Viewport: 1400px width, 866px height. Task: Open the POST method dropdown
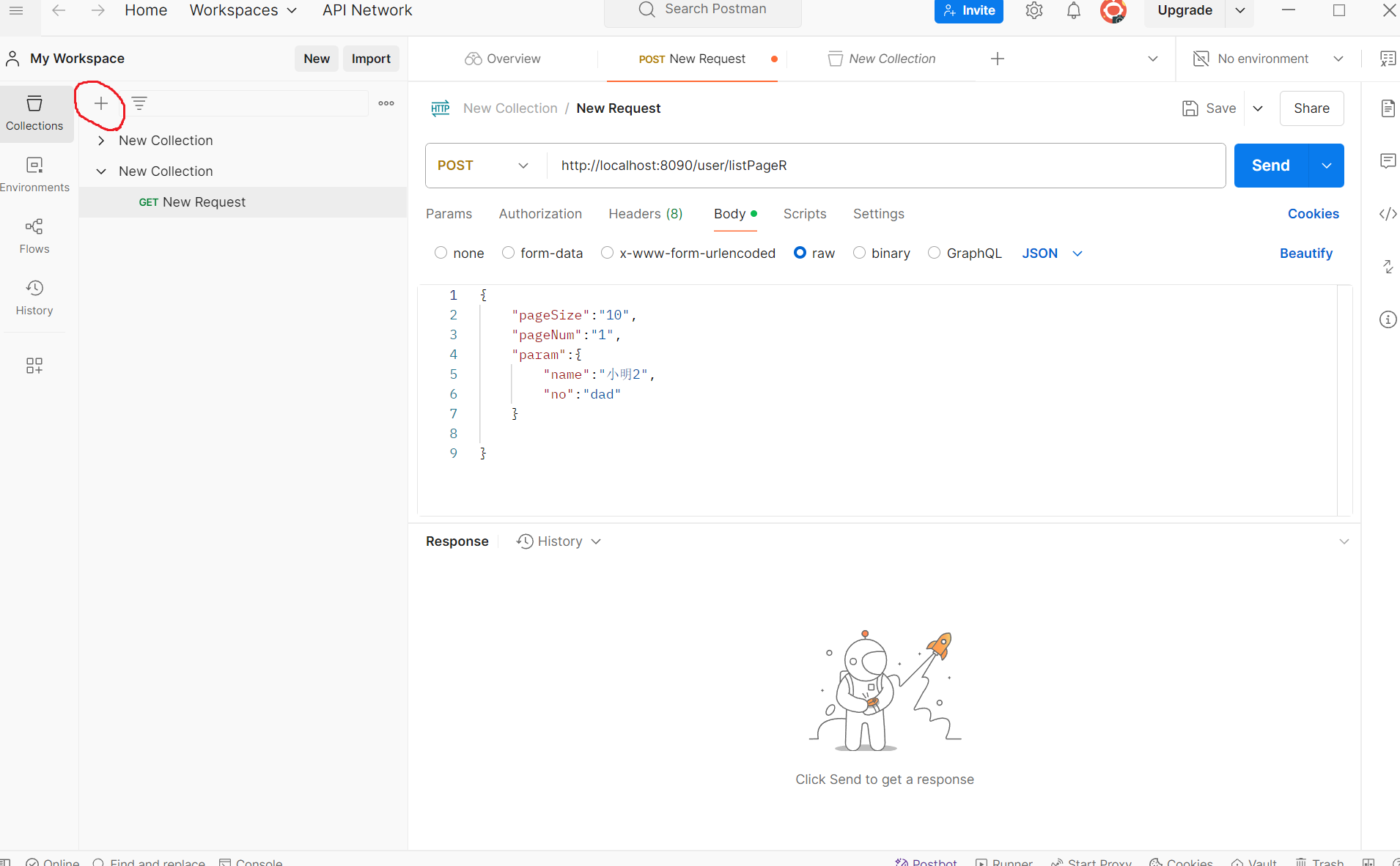tap(484, 166)
